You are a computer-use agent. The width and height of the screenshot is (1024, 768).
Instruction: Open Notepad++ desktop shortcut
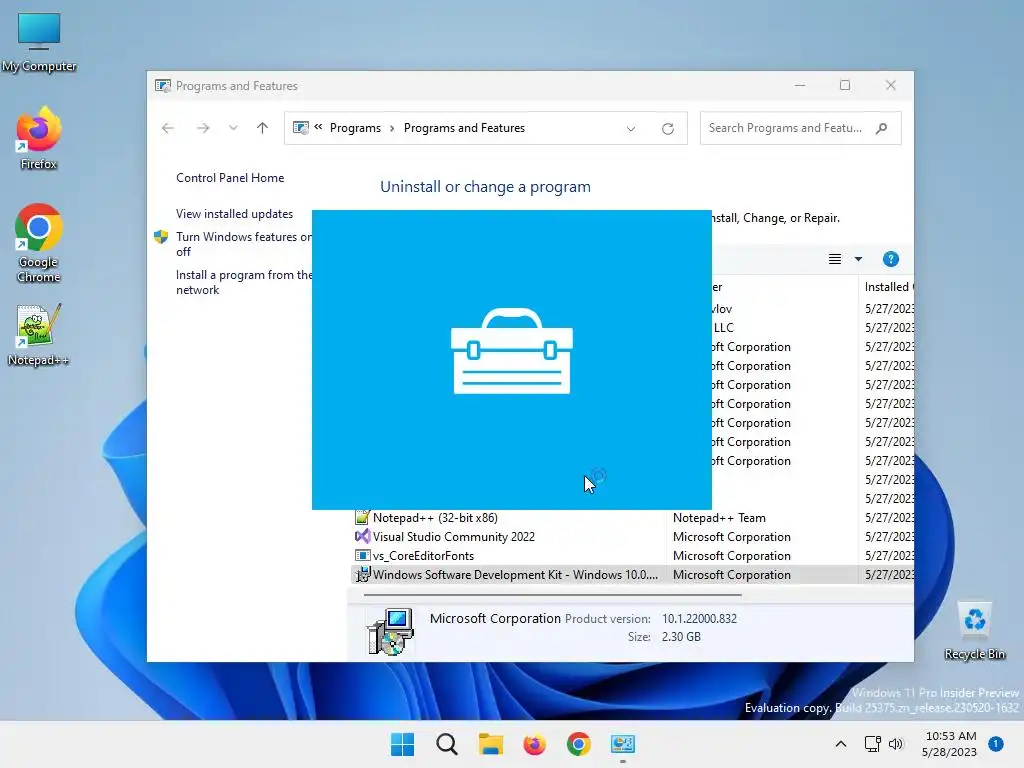[39, 334]
